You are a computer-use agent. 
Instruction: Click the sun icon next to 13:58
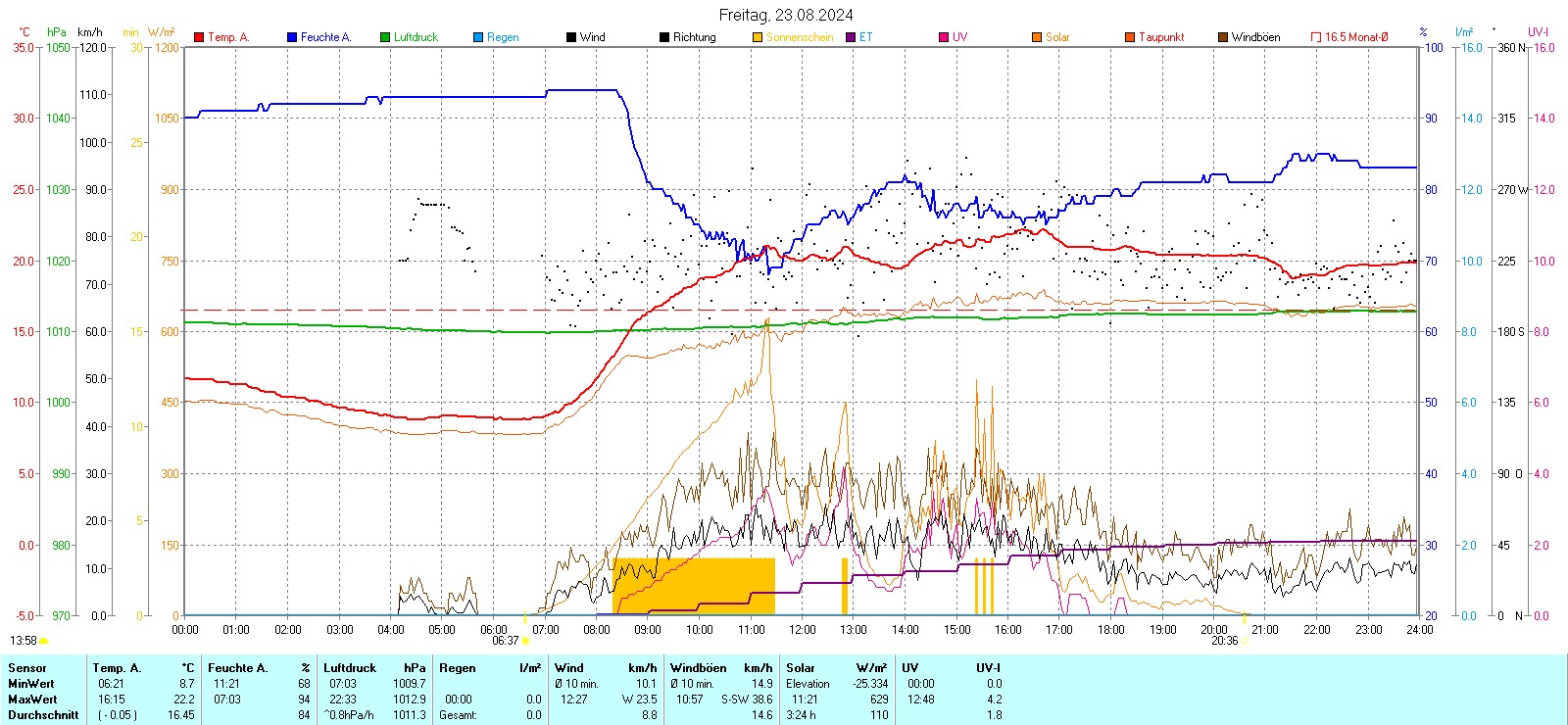[44, 641]
